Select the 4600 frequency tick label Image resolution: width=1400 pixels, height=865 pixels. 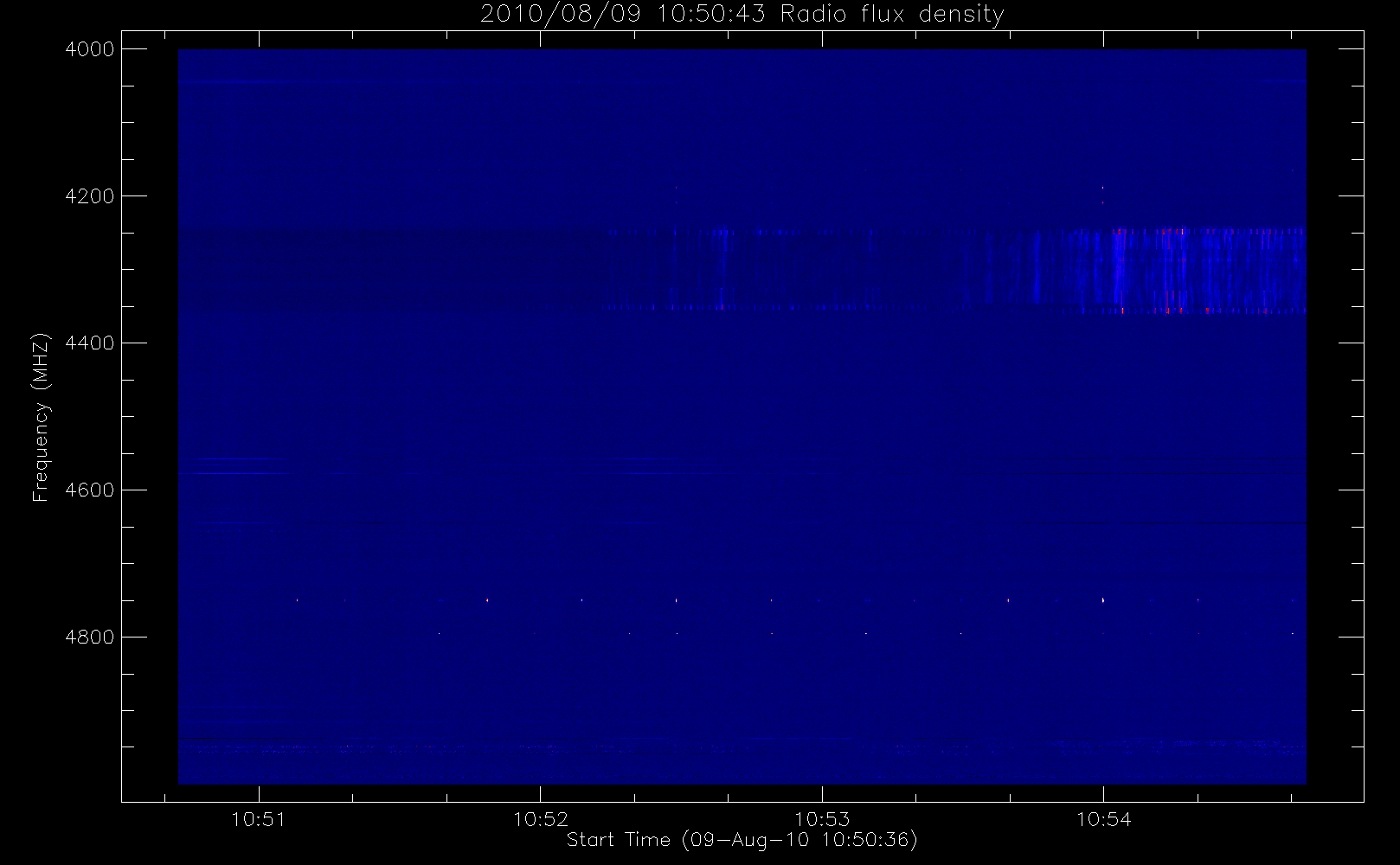tap(90, 490)
